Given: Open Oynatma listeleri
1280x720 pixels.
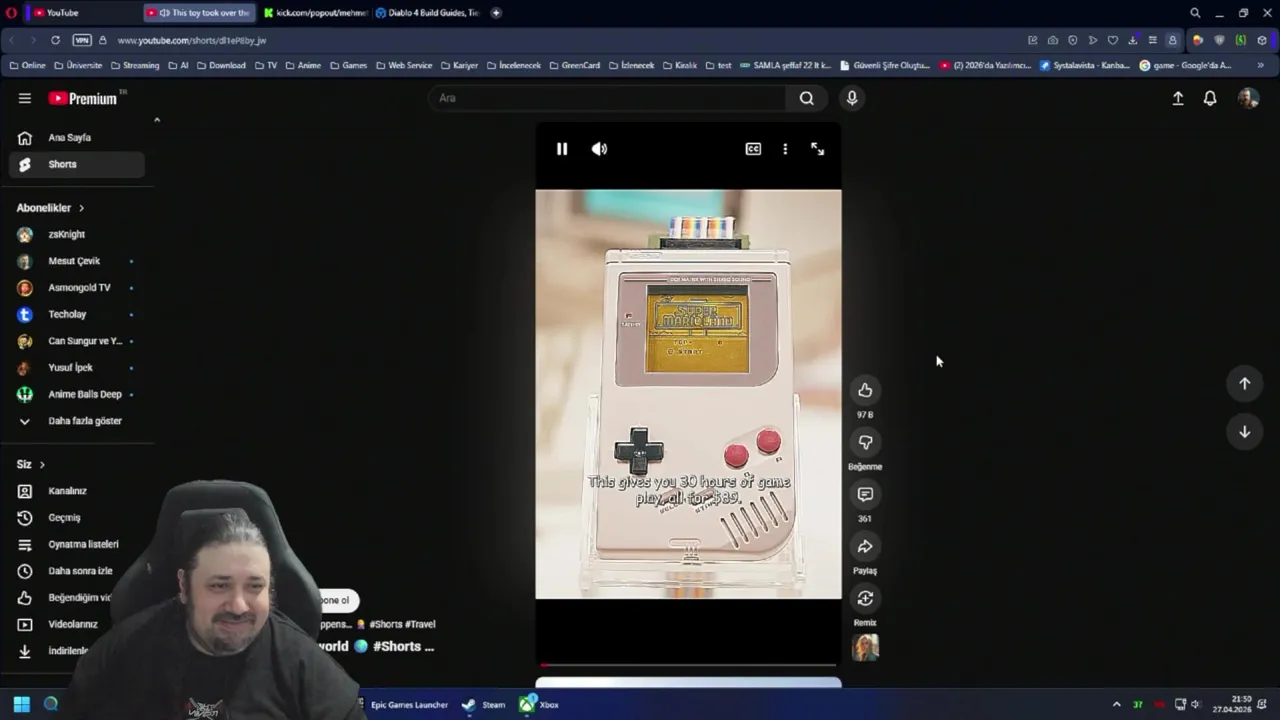Looking at the screenshot, I should [77, 544].
